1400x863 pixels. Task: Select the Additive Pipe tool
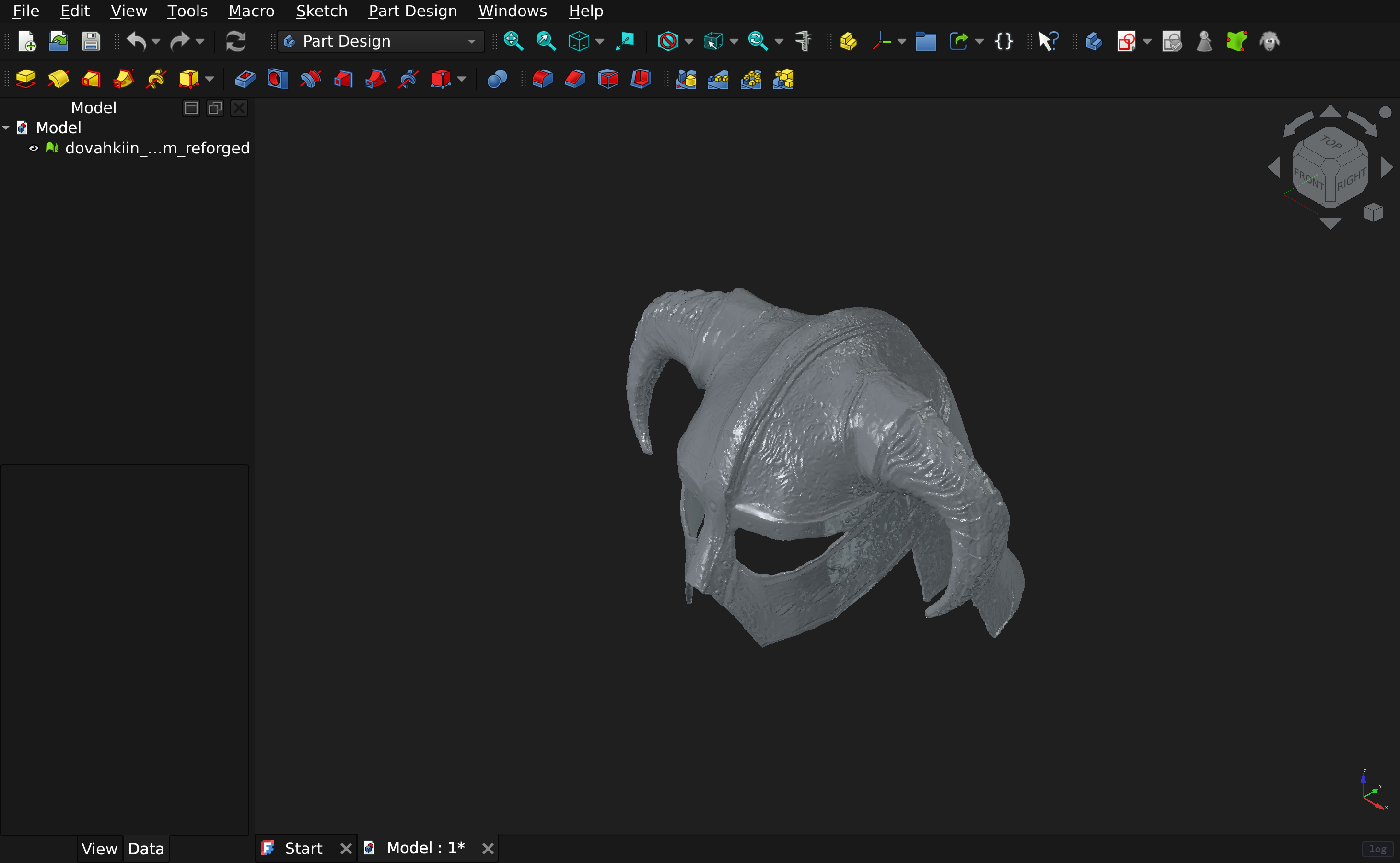[x=124, y=79]
